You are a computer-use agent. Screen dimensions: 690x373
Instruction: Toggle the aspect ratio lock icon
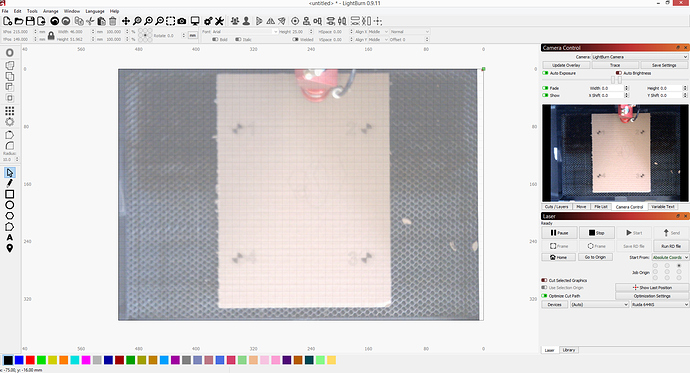point(51,36)
